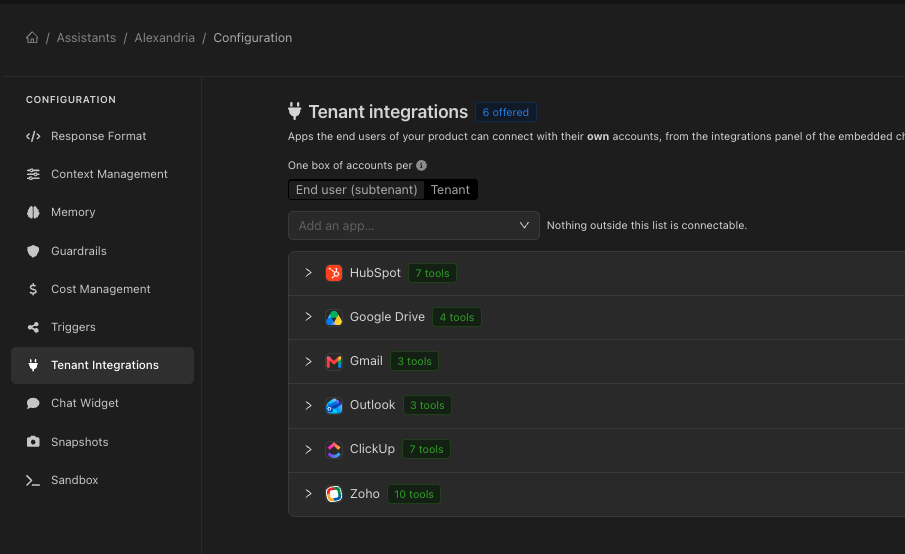Click the Nothing outside this list is connectable note

click(x=647, y=226)
